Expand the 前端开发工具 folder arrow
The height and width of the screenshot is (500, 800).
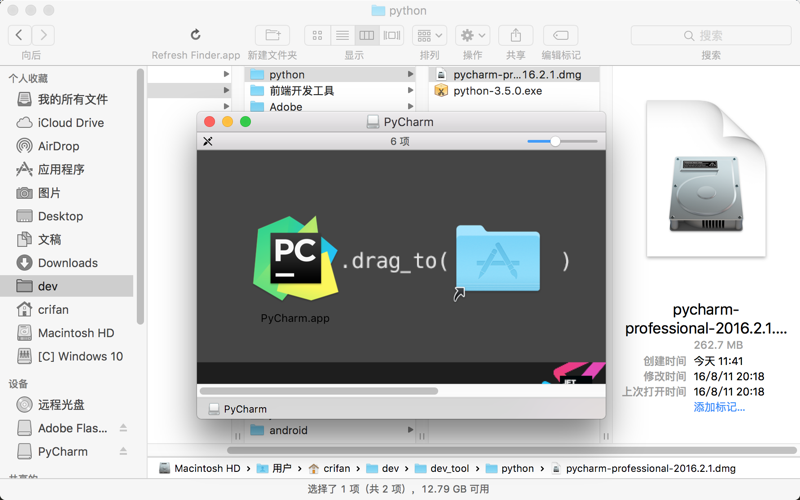410,91
